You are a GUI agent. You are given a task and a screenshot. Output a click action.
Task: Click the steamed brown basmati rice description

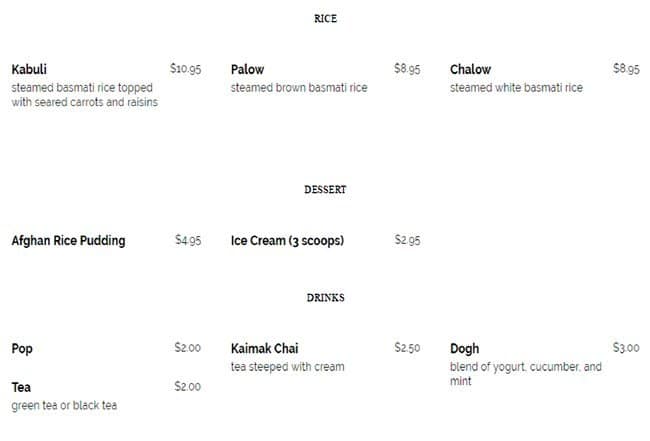(x=298, y=88)
